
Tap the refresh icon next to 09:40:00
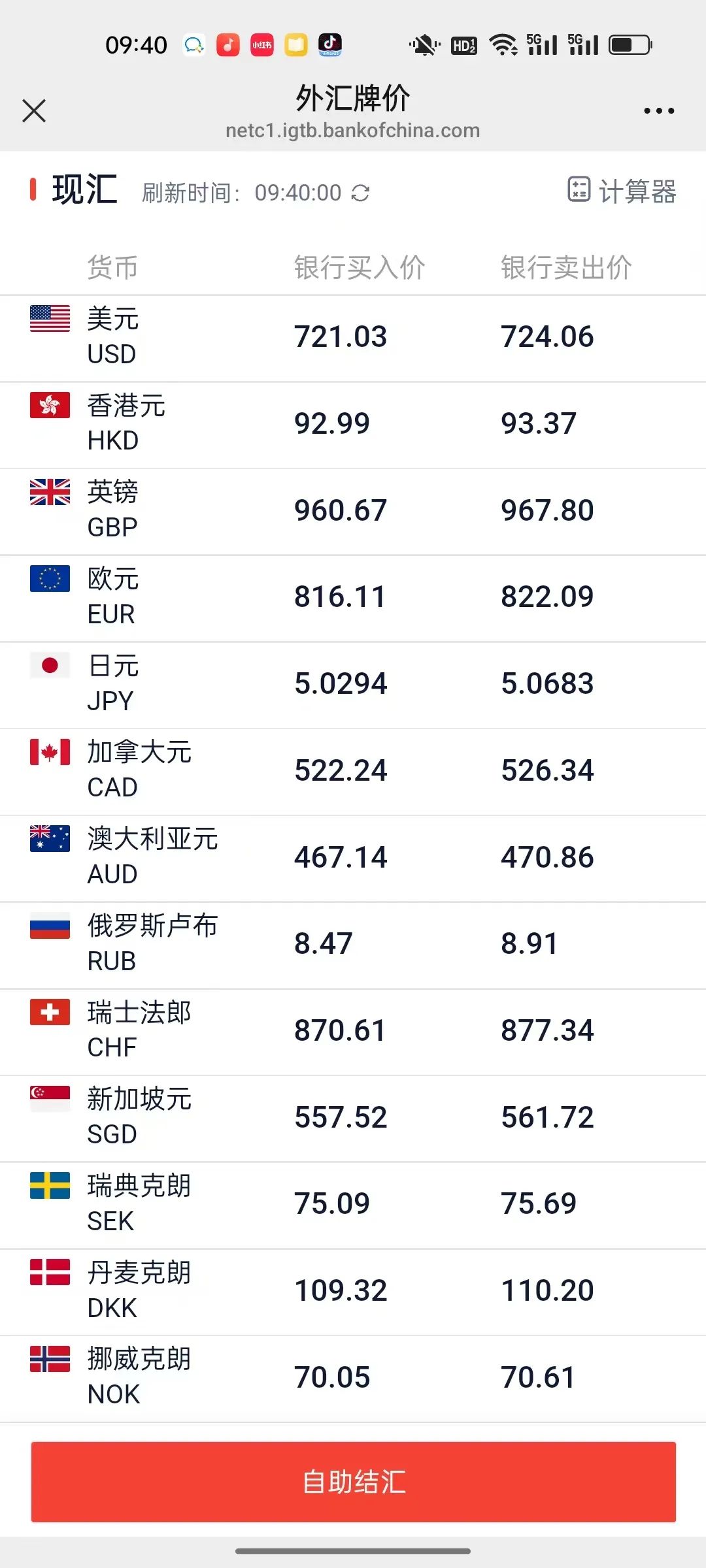(360, 193)
